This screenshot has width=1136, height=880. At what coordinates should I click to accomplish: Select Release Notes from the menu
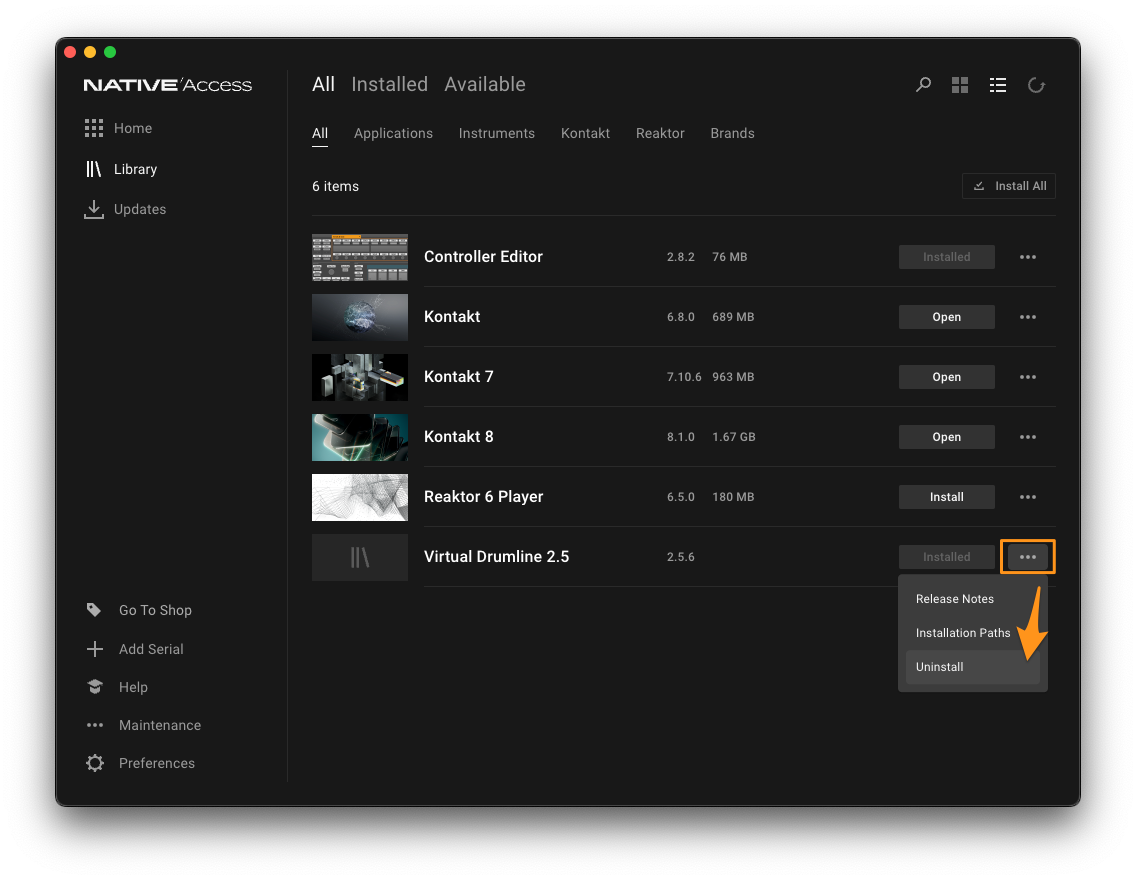tap(954, 599)
